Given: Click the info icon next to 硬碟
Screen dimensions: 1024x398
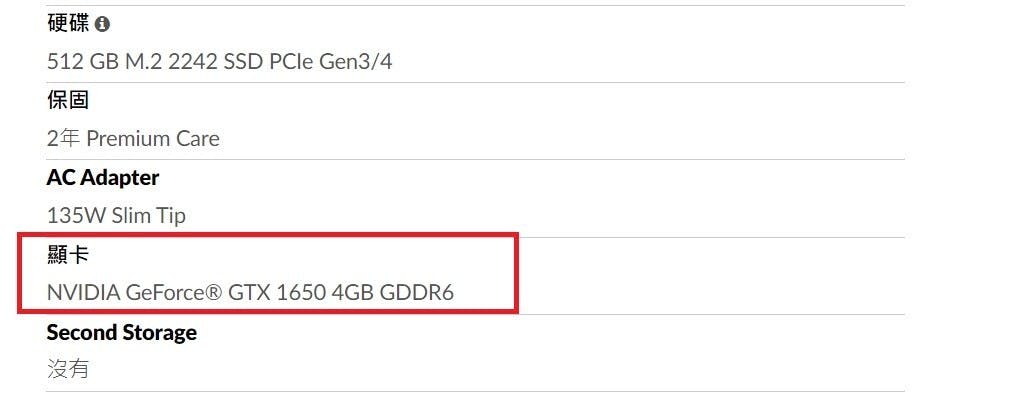Looking at the screenshot, I should click(x=102, y=24).
